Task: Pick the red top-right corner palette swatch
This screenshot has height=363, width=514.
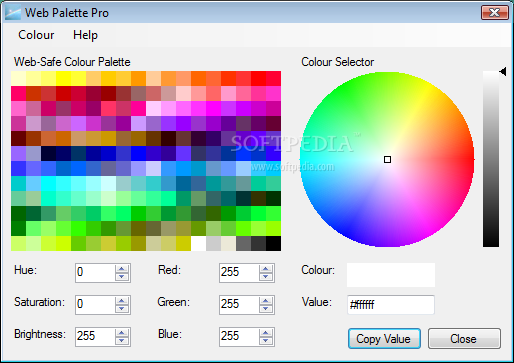Action: 273,78
